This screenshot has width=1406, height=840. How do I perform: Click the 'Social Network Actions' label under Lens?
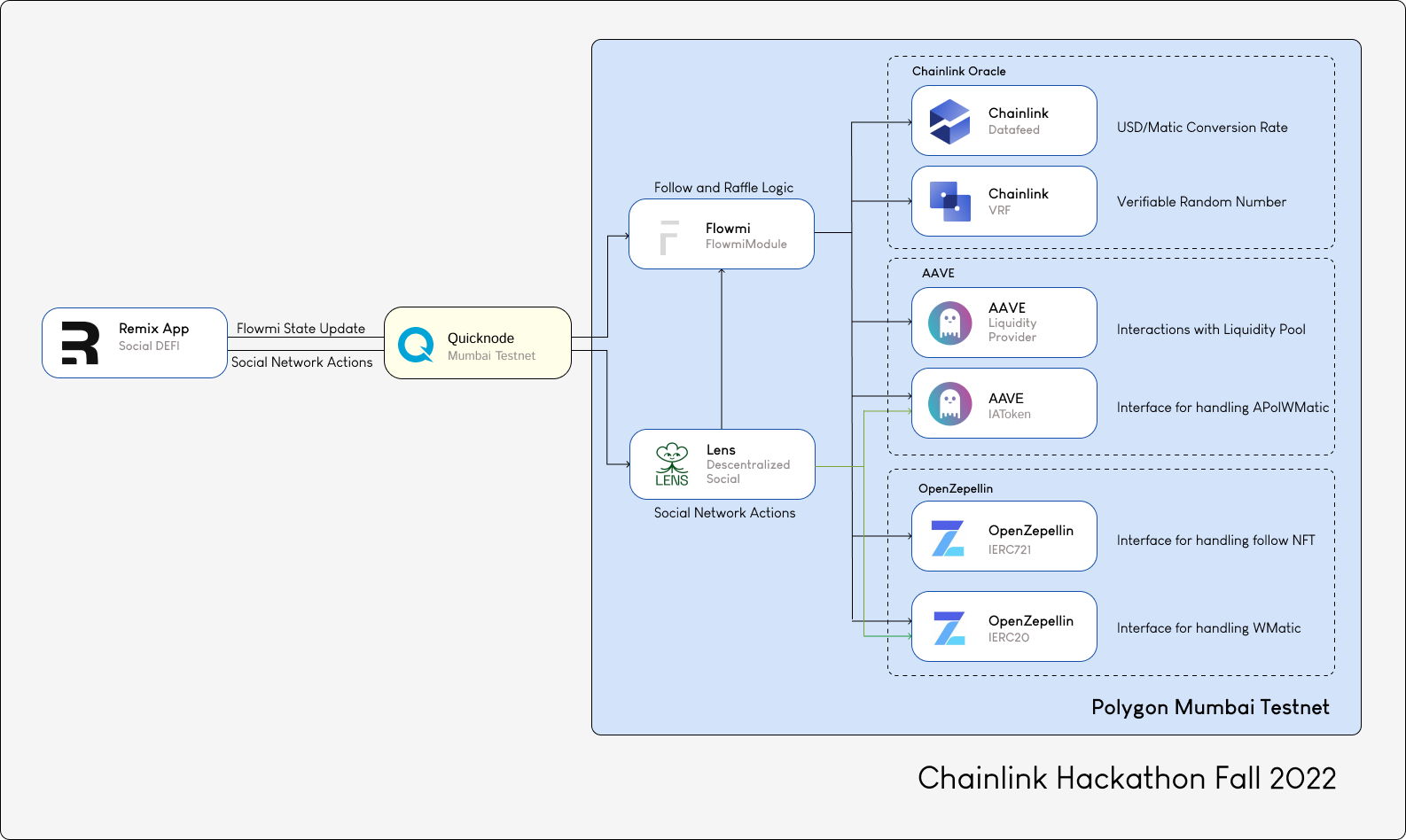click(724, 513)
